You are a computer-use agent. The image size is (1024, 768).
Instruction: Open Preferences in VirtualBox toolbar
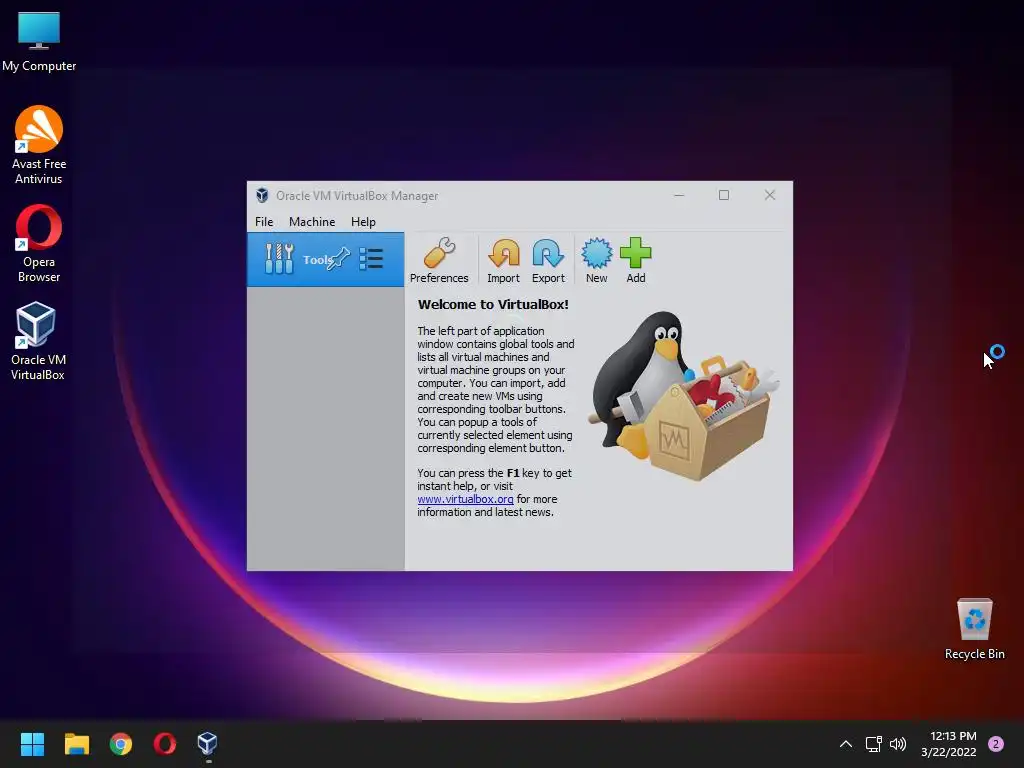tap(439, 260)
